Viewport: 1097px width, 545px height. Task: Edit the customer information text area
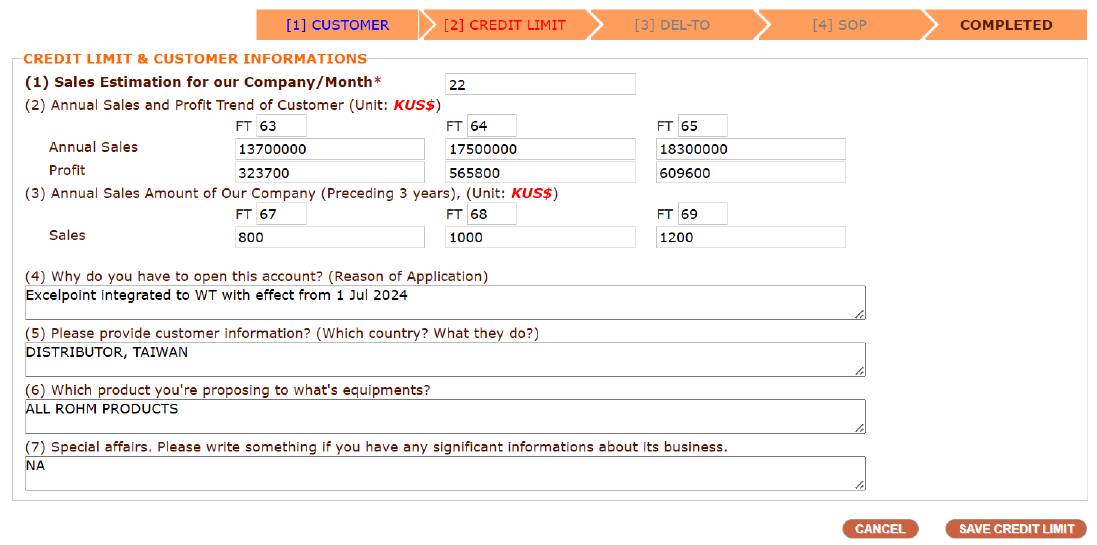[444, 359]
